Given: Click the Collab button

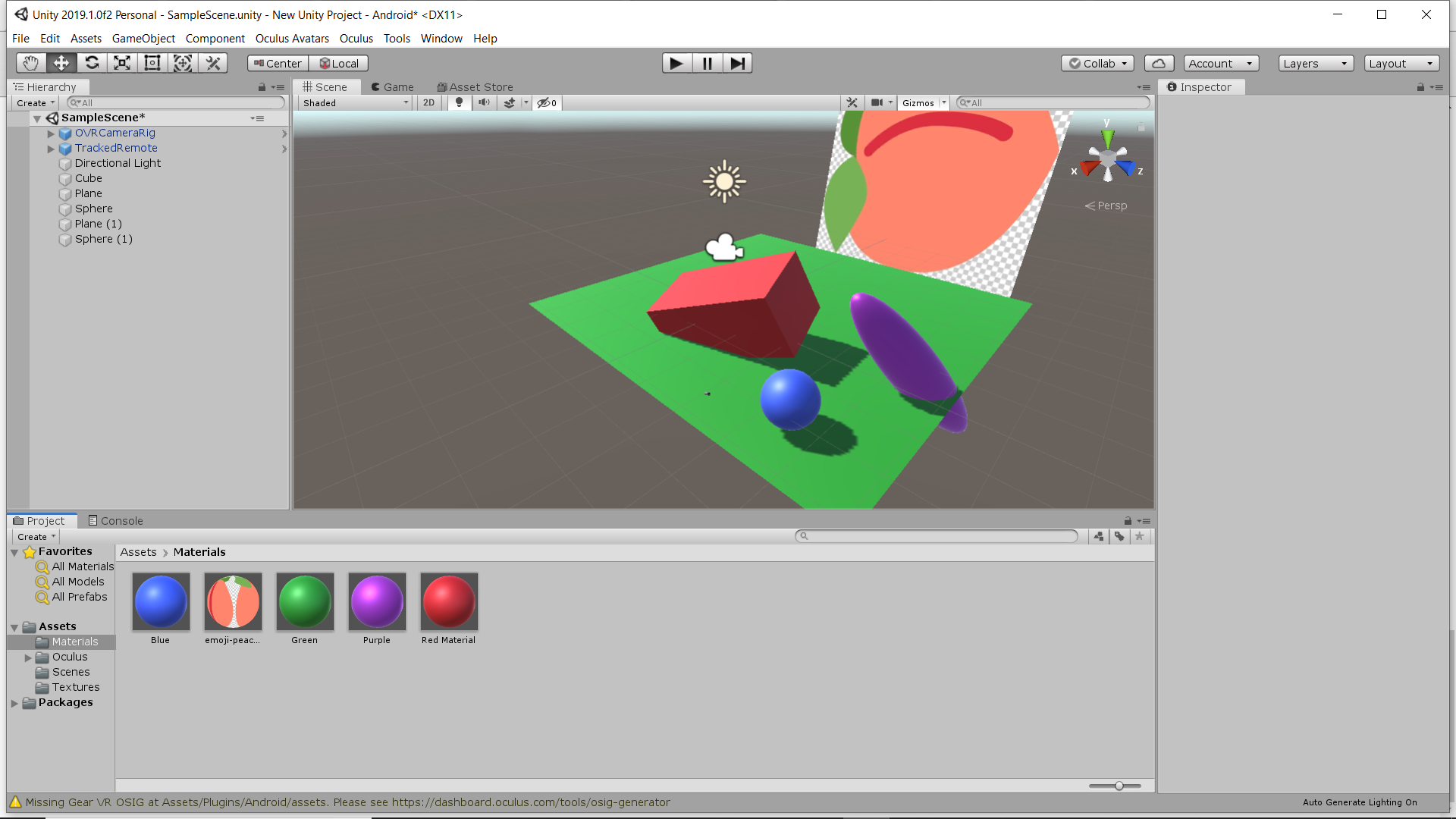Looking at the screenshot, I should [x=1097, y=64].
